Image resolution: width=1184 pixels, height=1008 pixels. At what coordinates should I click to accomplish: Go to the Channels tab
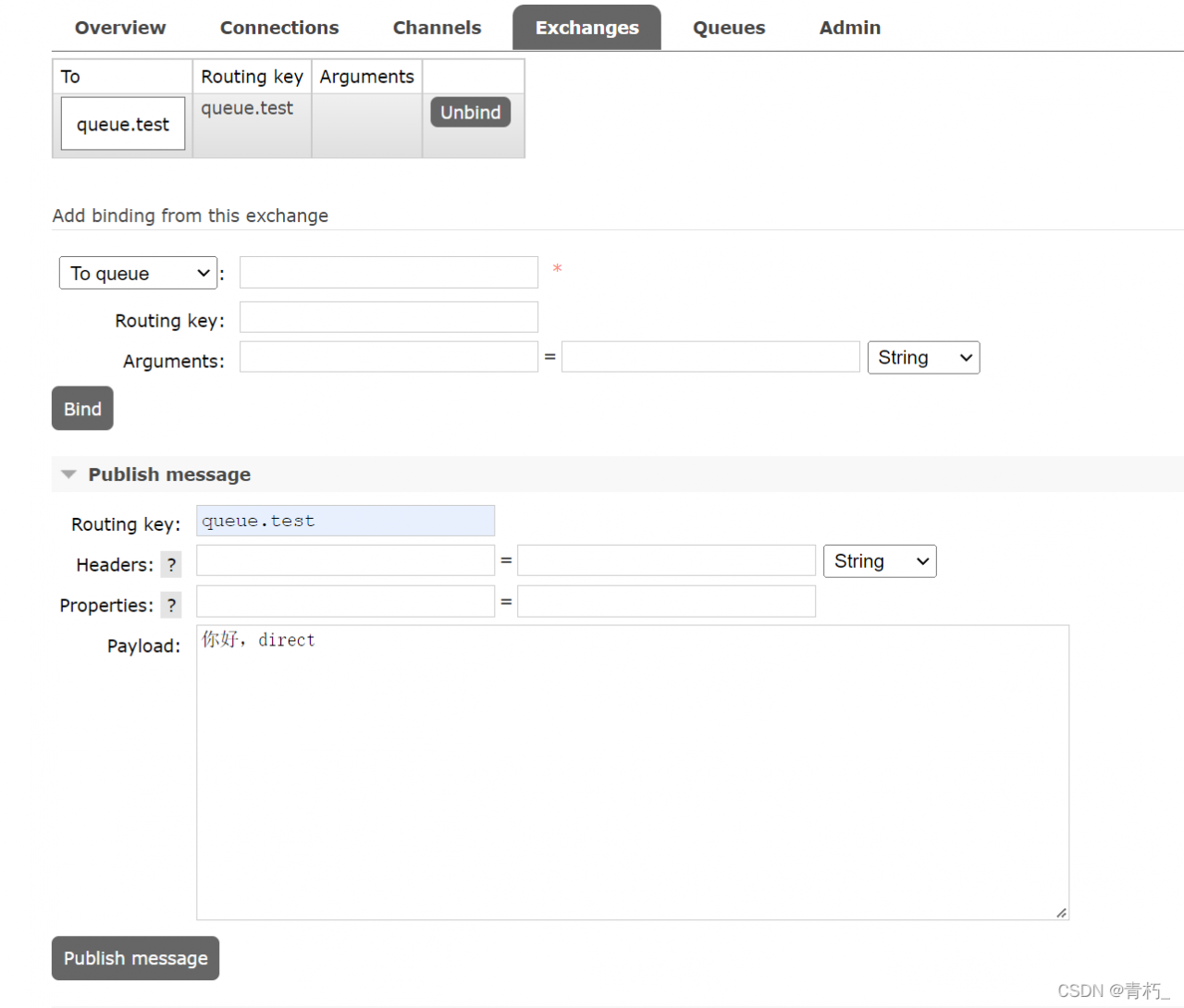click(x=437, y=28)
